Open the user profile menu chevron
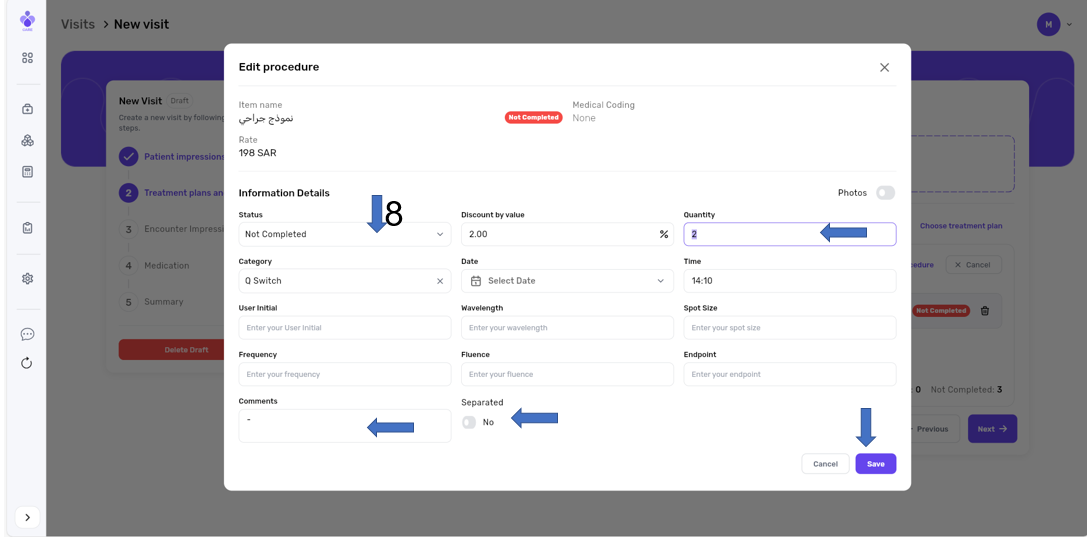 (1069, 25)
